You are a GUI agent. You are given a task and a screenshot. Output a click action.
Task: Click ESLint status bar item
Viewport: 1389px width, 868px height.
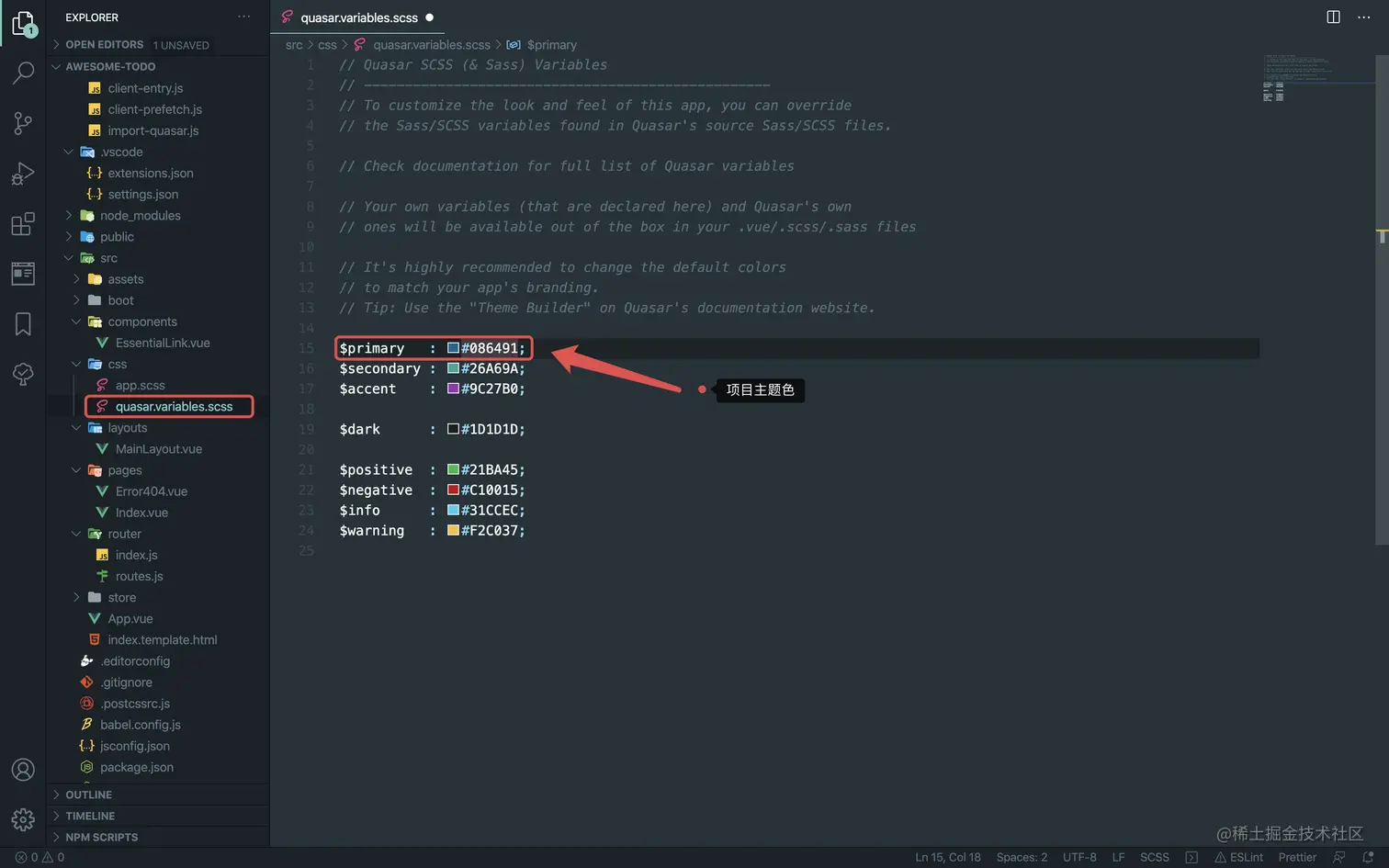click(x=1238, y=857)
